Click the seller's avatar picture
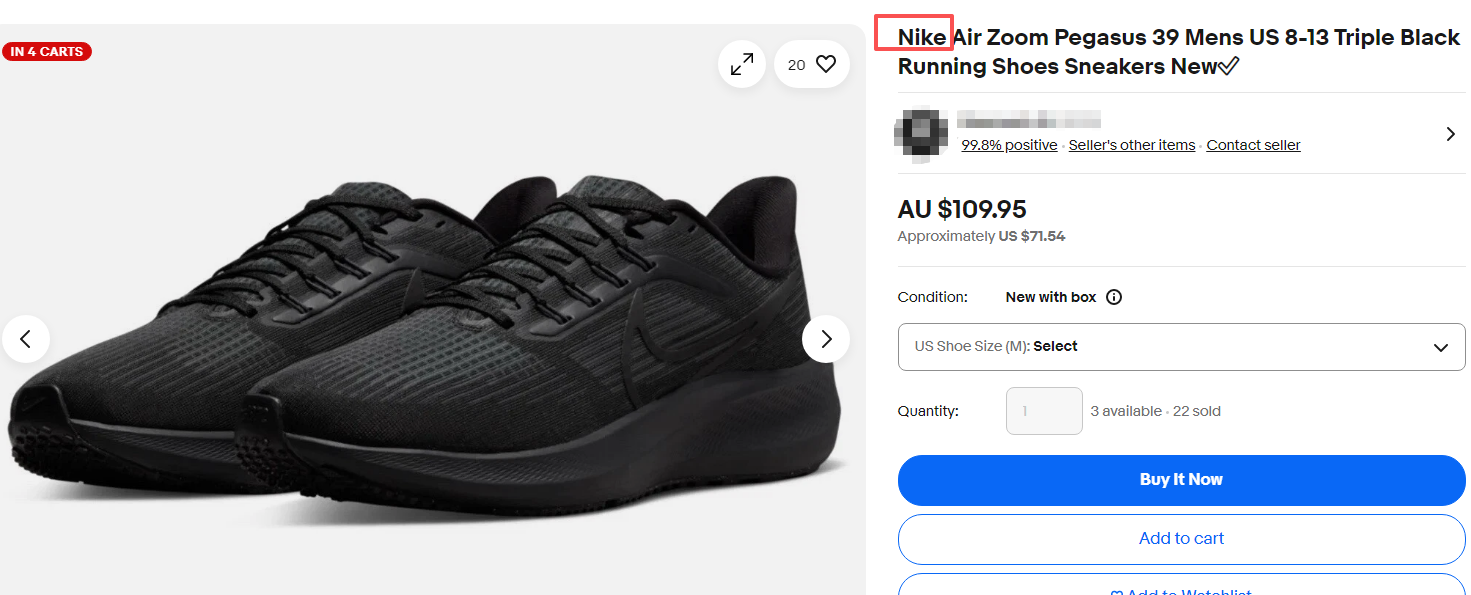1471x595 pixels. click(x=920, y=133)
